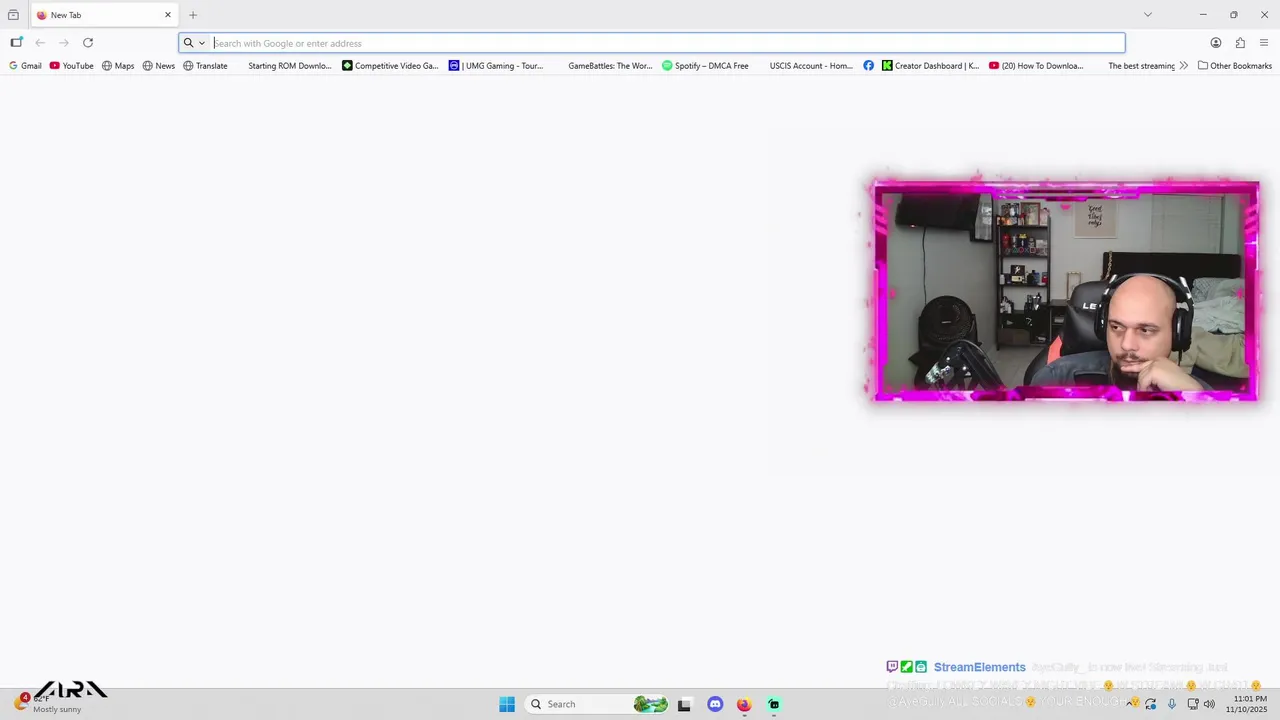Image resolution: width=1280 pixels, height=720 pixels.
Task: Open a new tab with the plus button
Action: click(193, 15)
